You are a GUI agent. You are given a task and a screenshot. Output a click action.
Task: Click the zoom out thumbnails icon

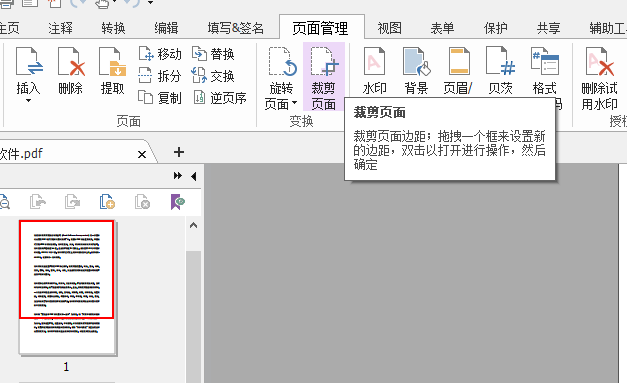pos(4,202)
